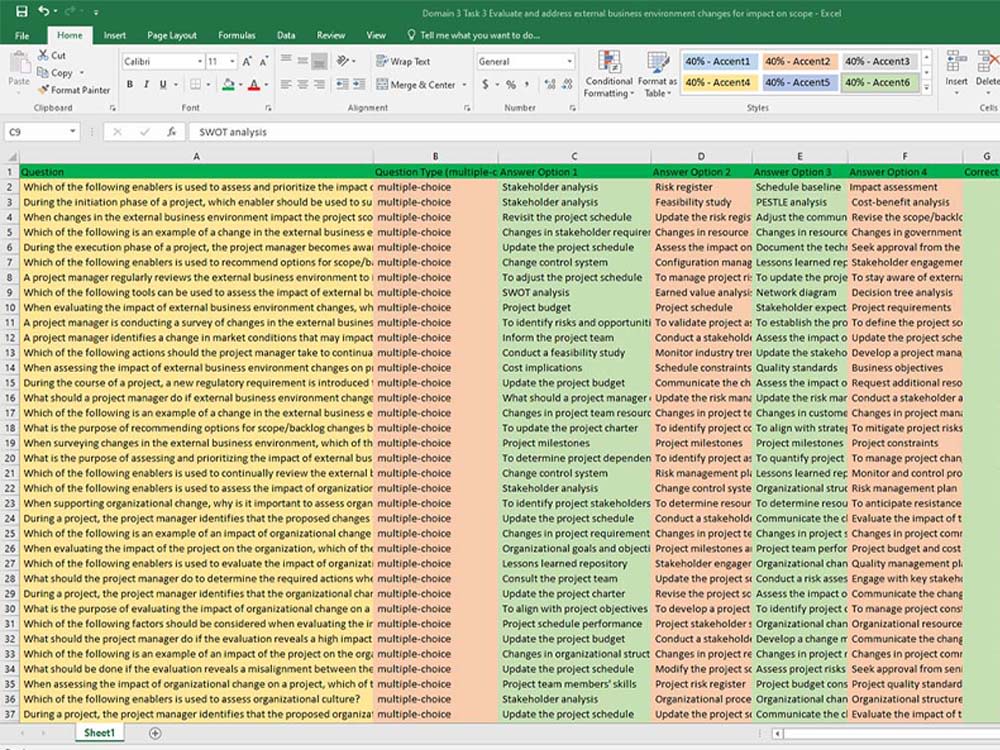
Task: Expand the cell styles gallery More arrow
Action: point(927,89)
